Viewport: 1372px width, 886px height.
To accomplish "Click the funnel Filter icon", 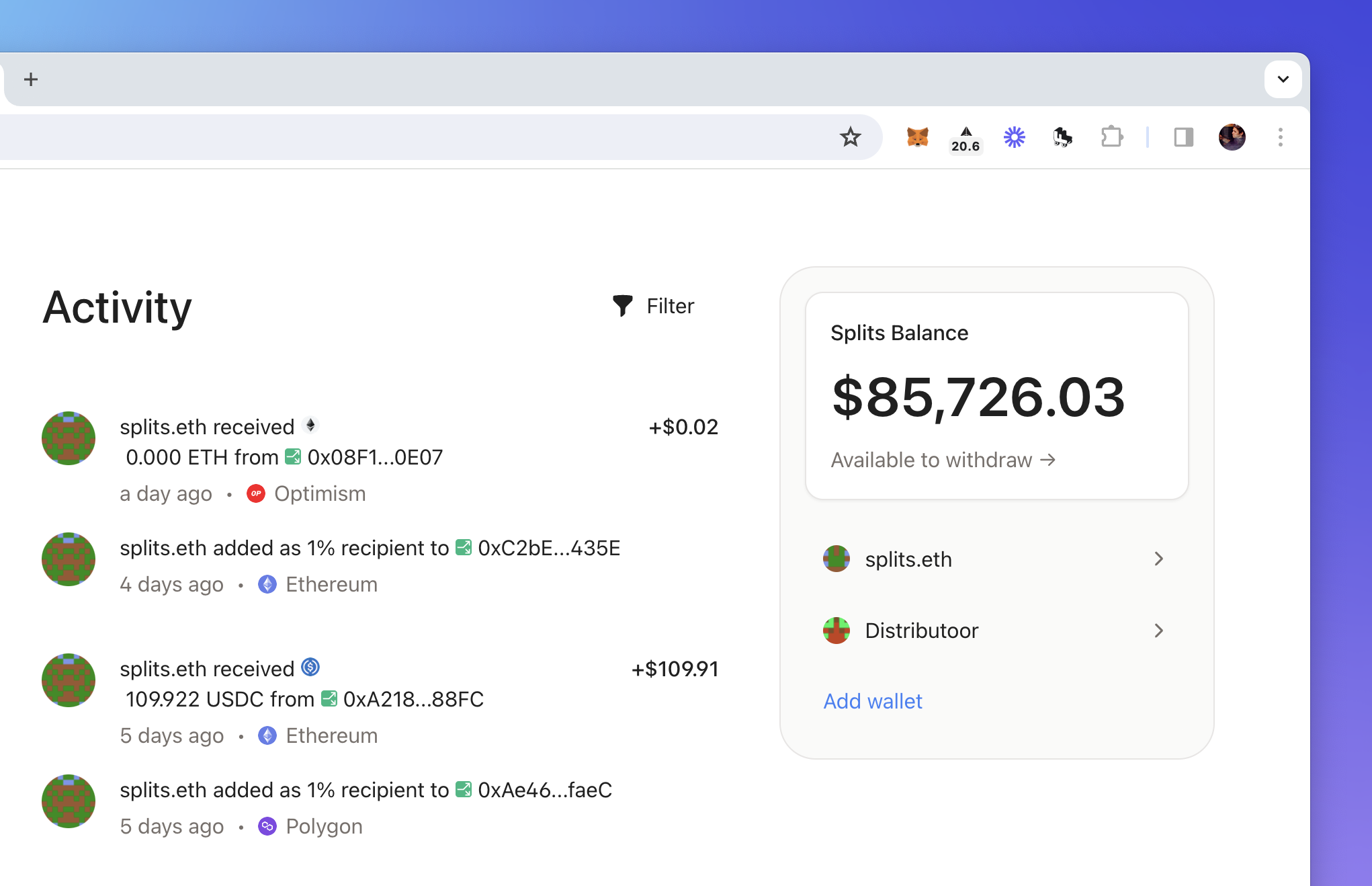I will point(623,306).
